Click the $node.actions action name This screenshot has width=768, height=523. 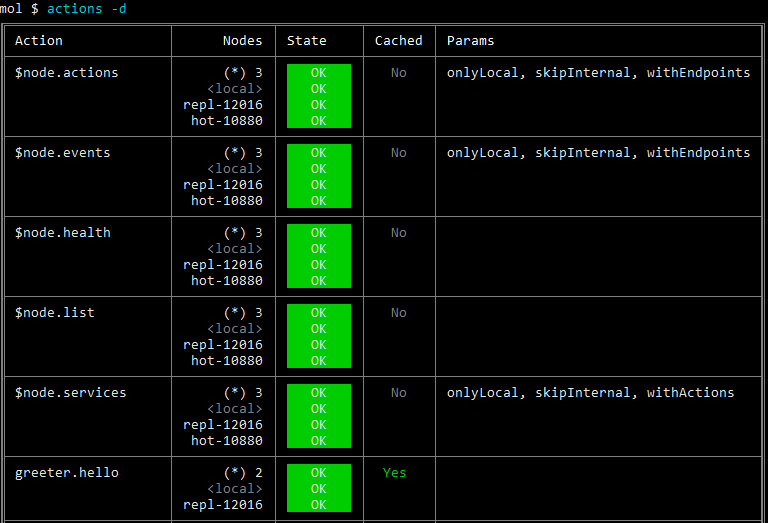tap(66, 73)
